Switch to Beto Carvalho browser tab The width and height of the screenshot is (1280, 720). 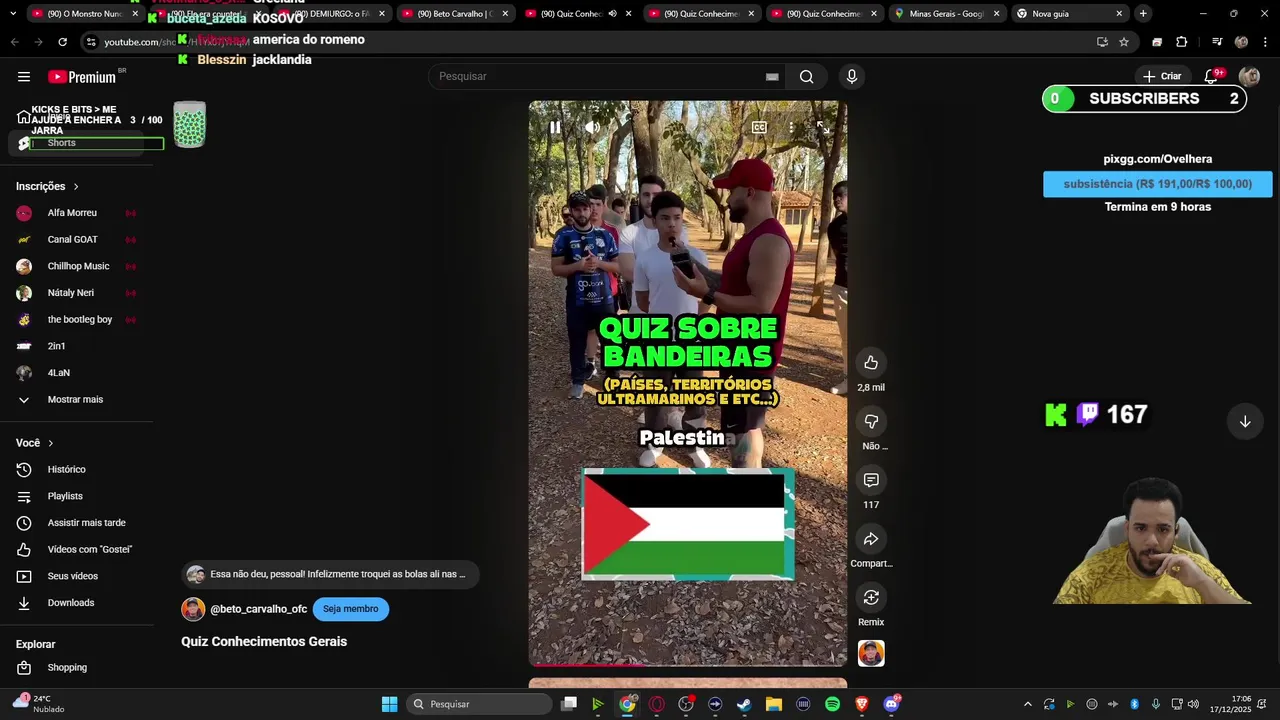click(x=456, y=14)
